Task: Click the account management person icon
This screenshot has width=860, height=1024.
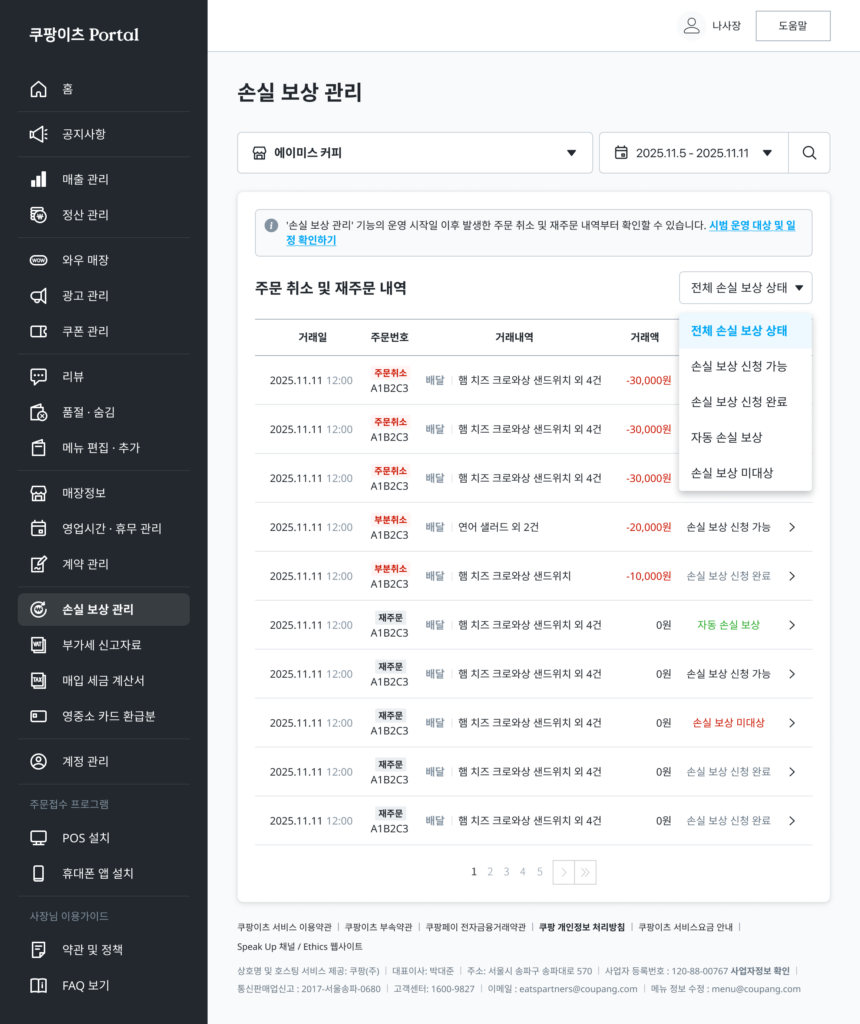Action: (38, 762)
